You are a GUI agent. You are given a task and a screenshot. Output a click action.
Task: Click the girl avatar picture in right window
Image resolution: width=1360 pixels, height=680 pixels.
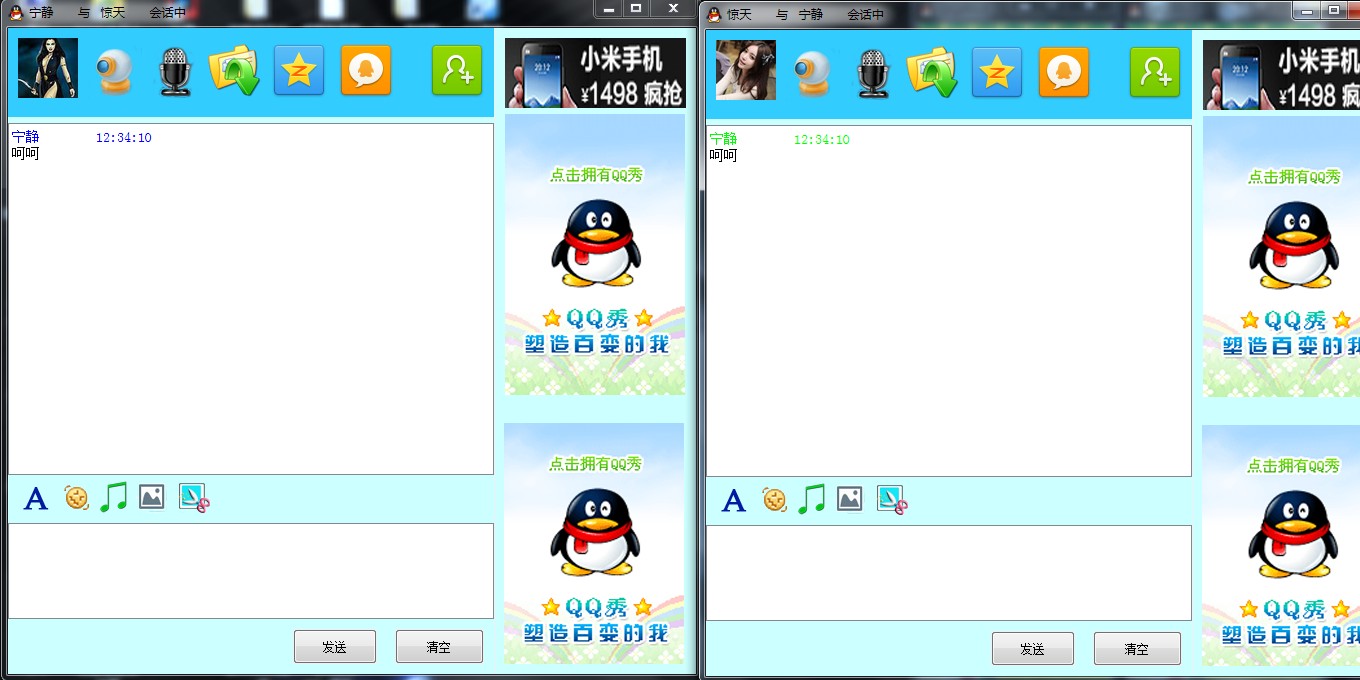point(746,70)
